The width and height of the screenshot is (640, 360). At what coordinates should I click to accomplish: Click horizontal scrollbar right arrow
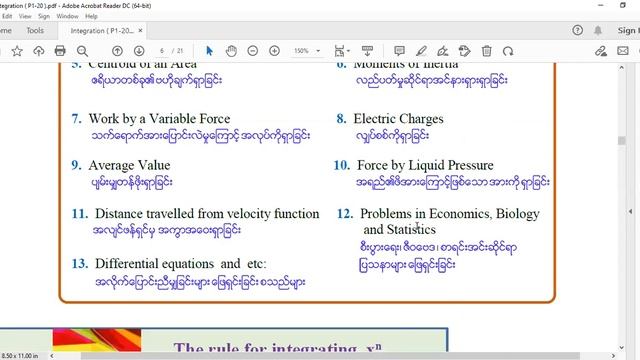[613, 356]
